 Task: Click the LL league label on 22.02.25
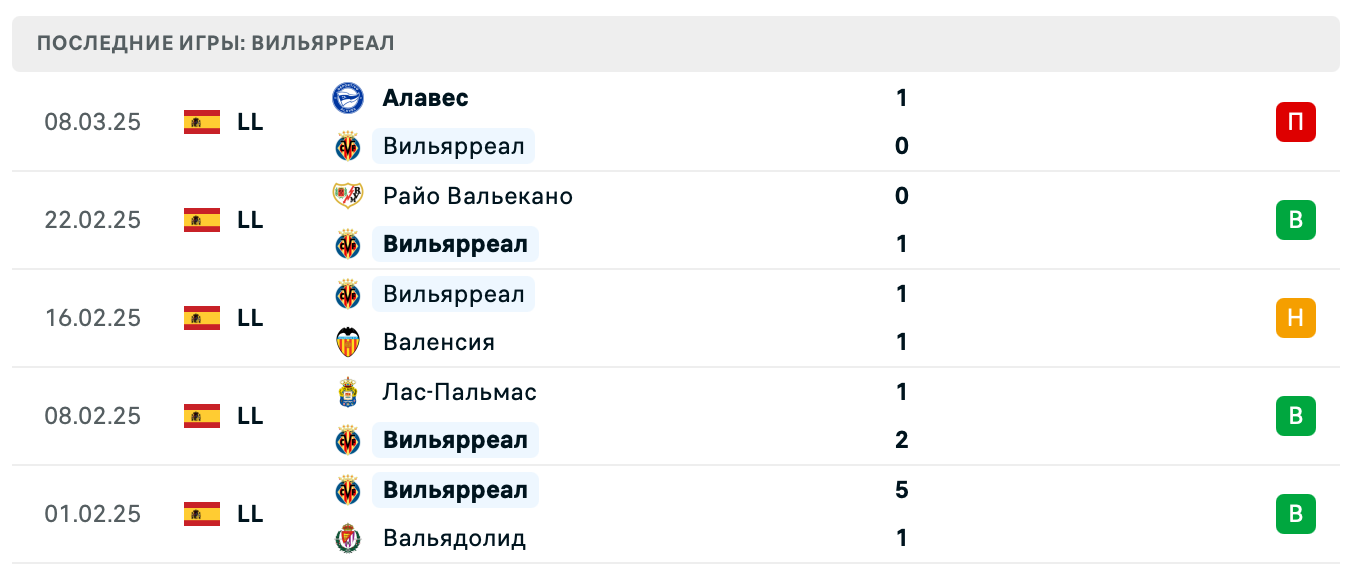[x=250, y=220]
